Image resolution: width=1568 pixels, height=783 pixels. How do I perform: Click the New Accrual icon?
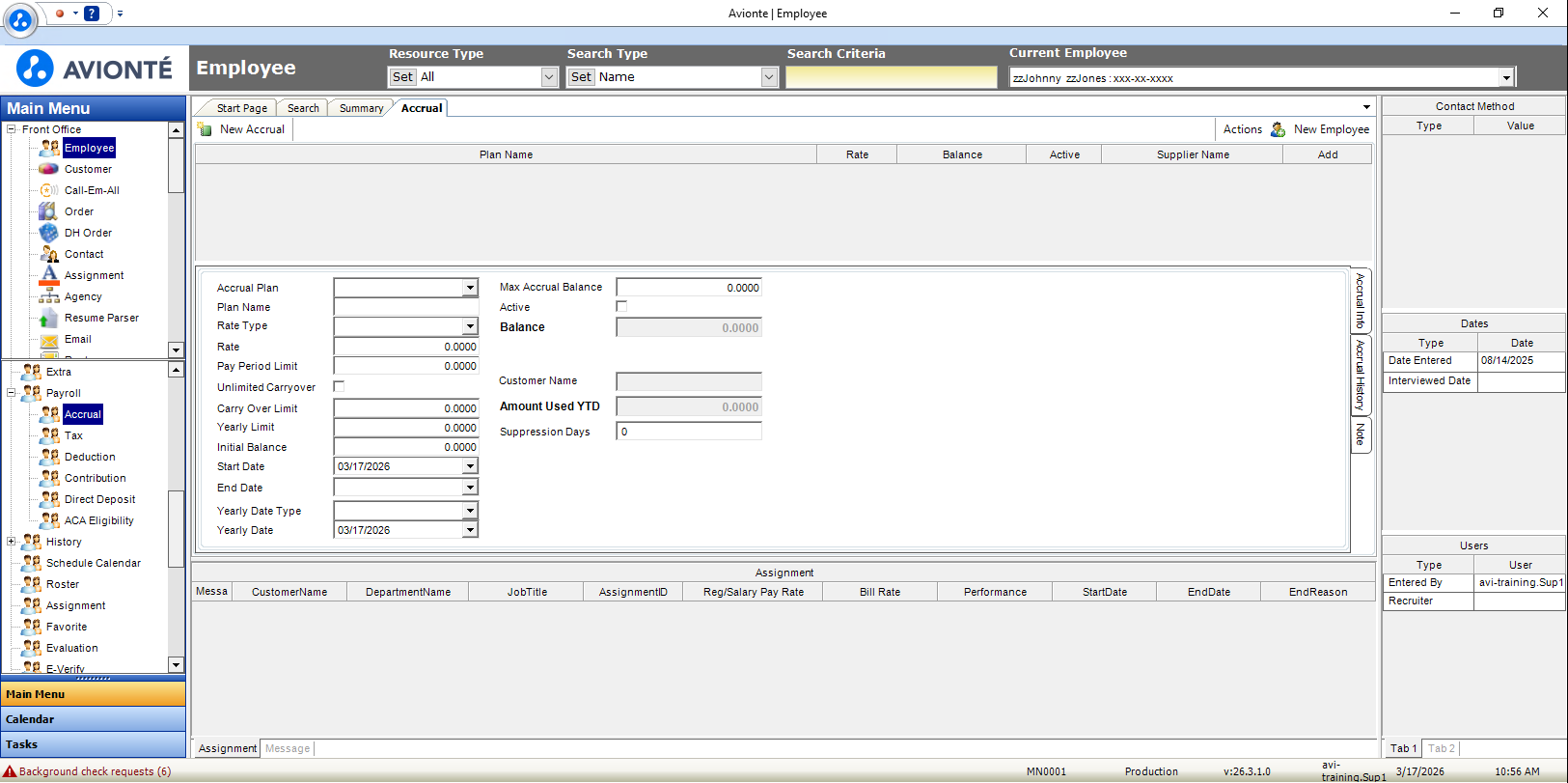coord(205,129)
